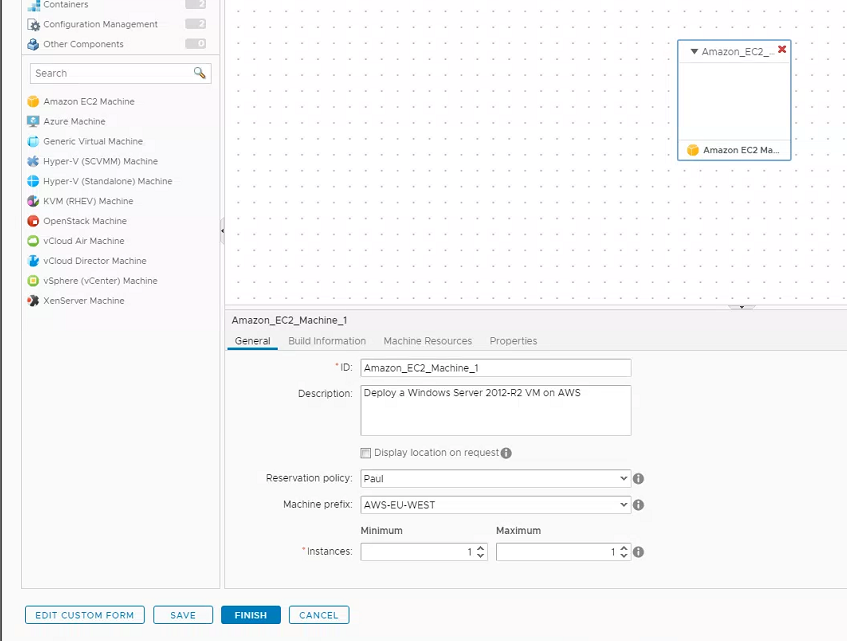Click the Generic Virtual Machine icon
Viewport: 847px width, 641px height.
(33, 141)
